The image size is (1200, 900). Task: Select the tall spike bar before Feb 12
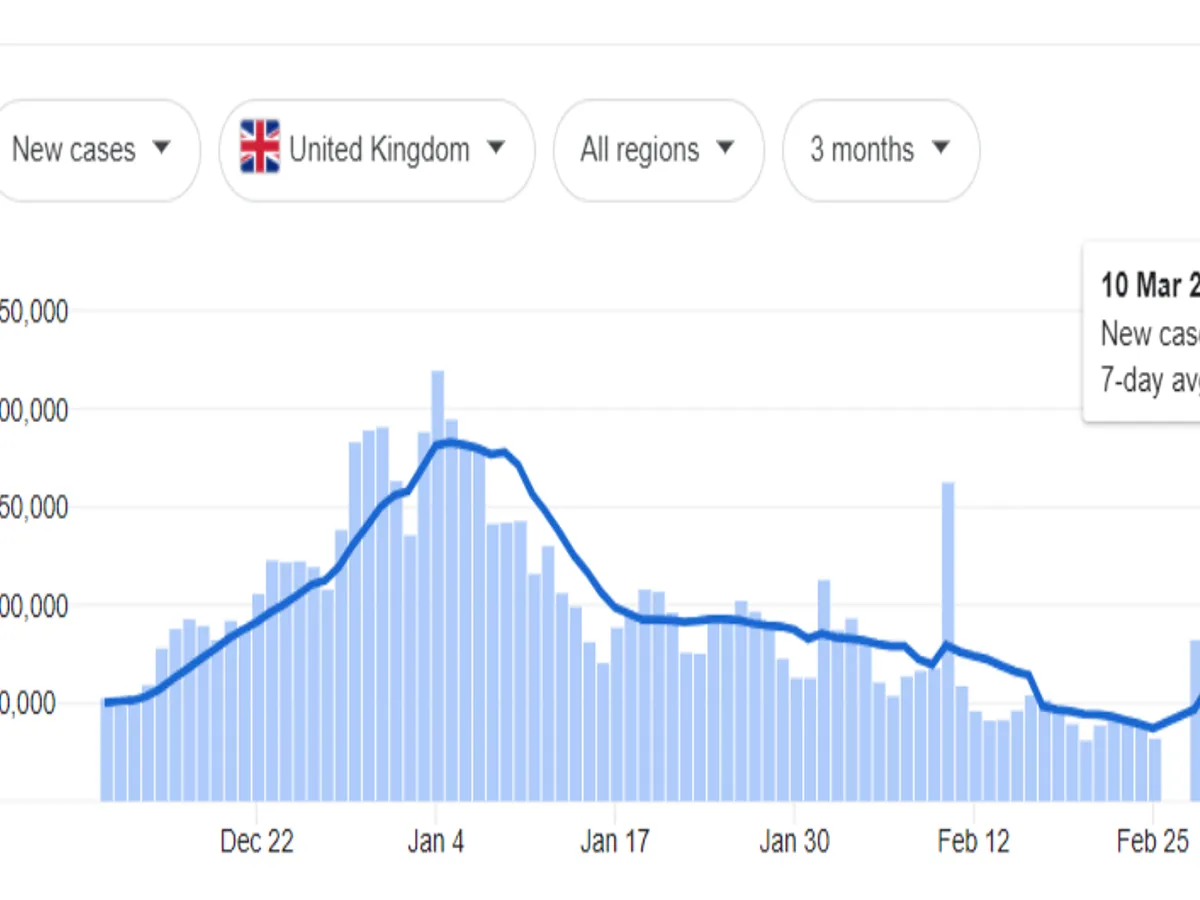[x=948, y=640]
